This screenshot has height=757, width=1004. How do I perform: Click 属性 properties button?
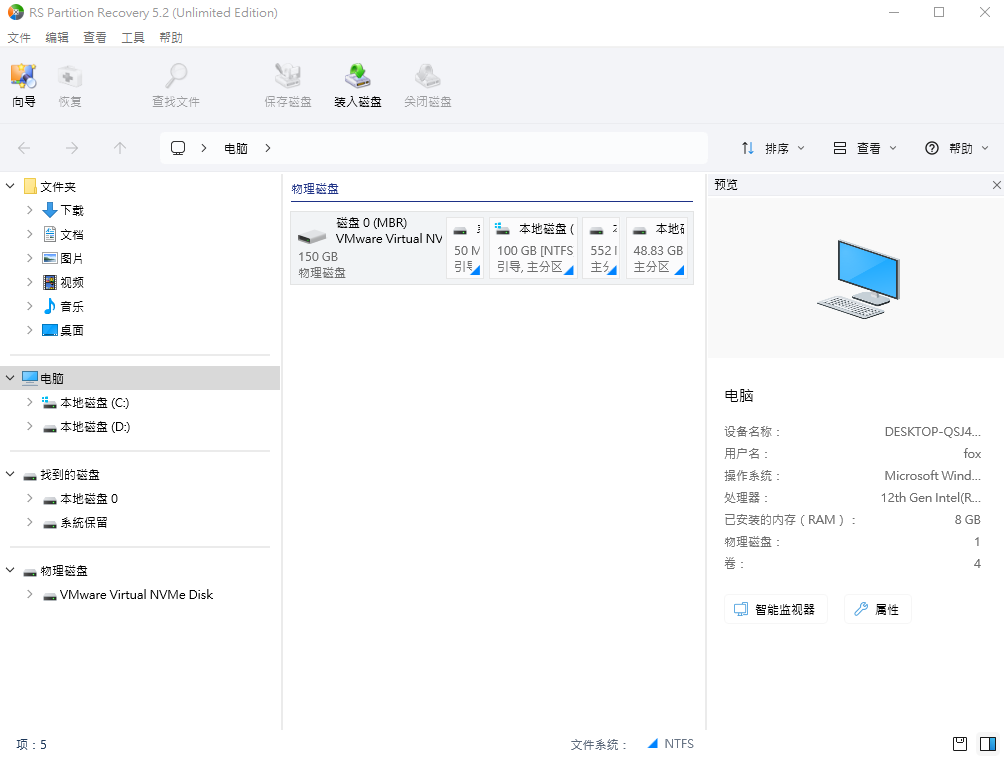(877, 609)
